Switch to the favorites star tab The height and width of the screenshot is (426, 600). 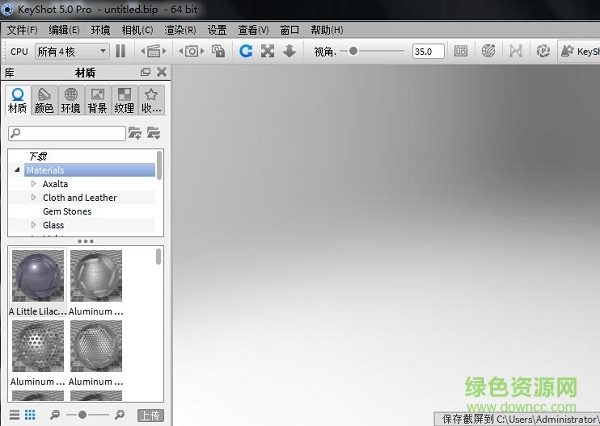[151, 100]
